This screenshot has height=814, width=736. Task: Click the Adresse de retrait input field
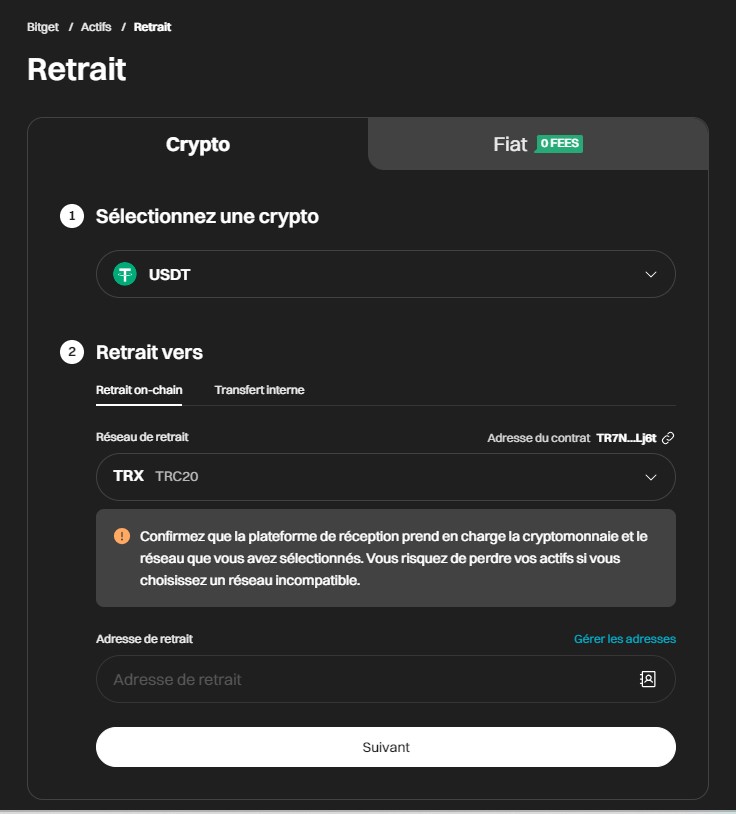pyautogui.click(x=350, y=679)
